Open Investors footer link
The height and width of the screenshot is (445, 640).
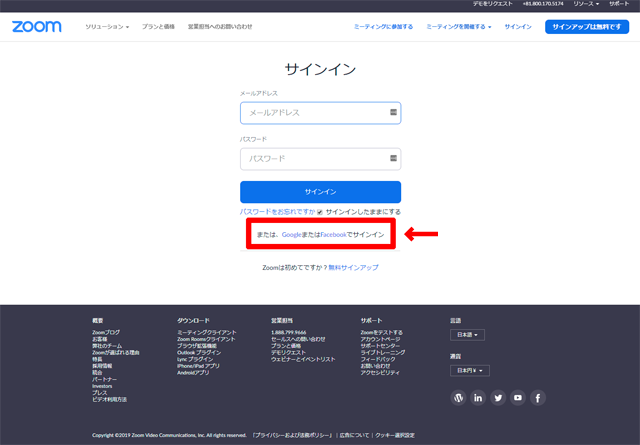[x=102, y=386]
